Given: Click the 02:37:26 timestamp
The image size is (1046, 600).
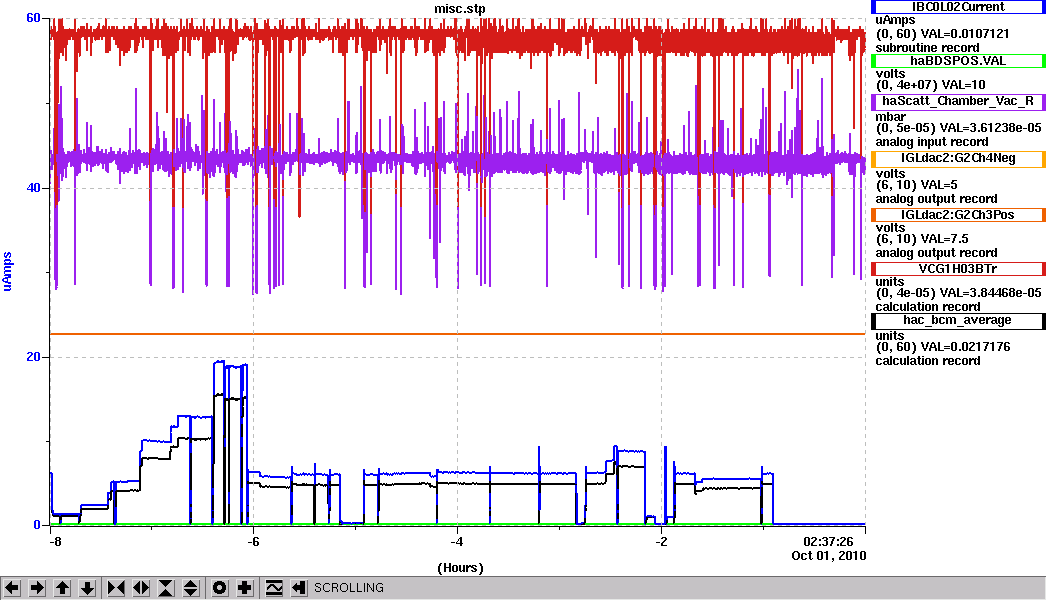Looking at the screenshot, I should click(x=828, y=542).
